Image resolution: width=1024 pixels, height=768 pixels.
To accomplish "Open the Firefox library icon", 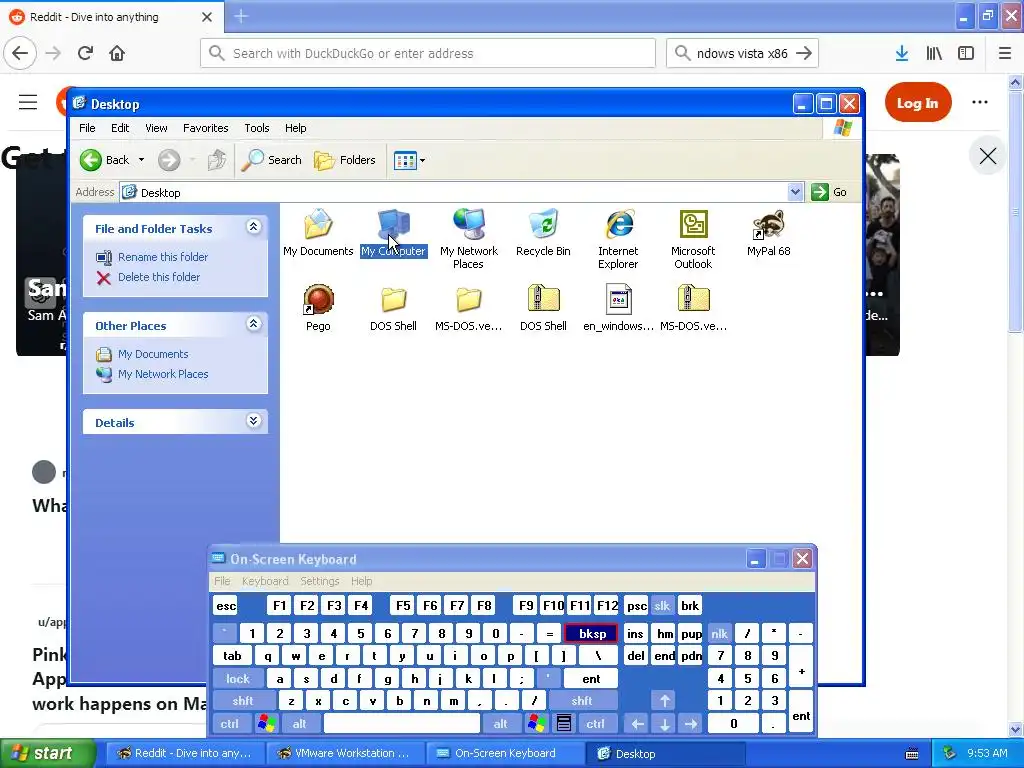I will [x=934, y=53].
